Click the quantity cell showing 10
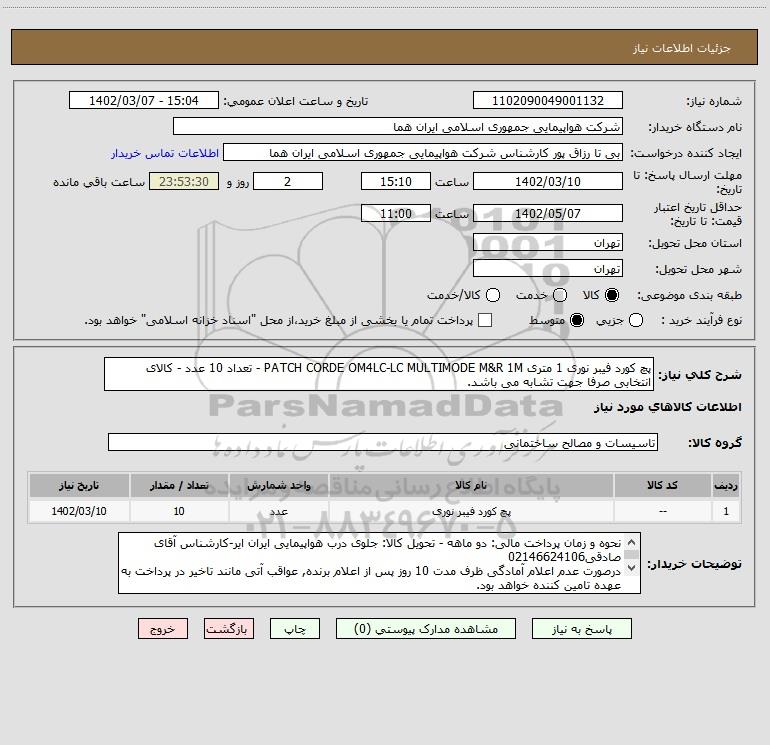Viewport: 770px width, 745px height. (179, 511)
